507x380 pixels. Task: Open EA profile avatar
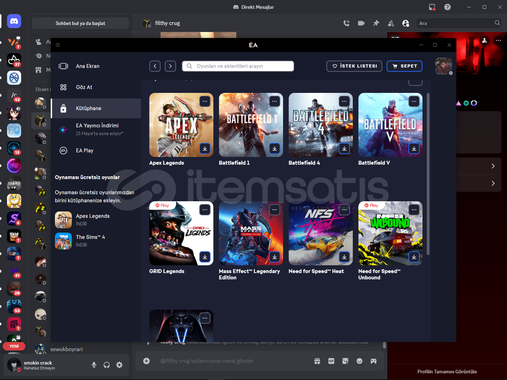pos(443,66)
